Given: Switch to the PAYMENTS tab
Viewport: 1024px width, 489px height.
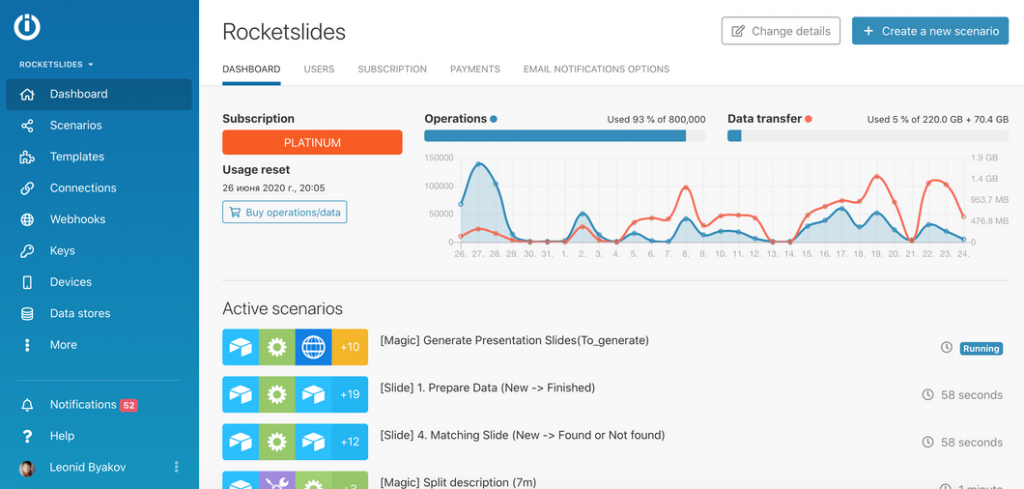Looking at the screenshot, I should 475,69.
